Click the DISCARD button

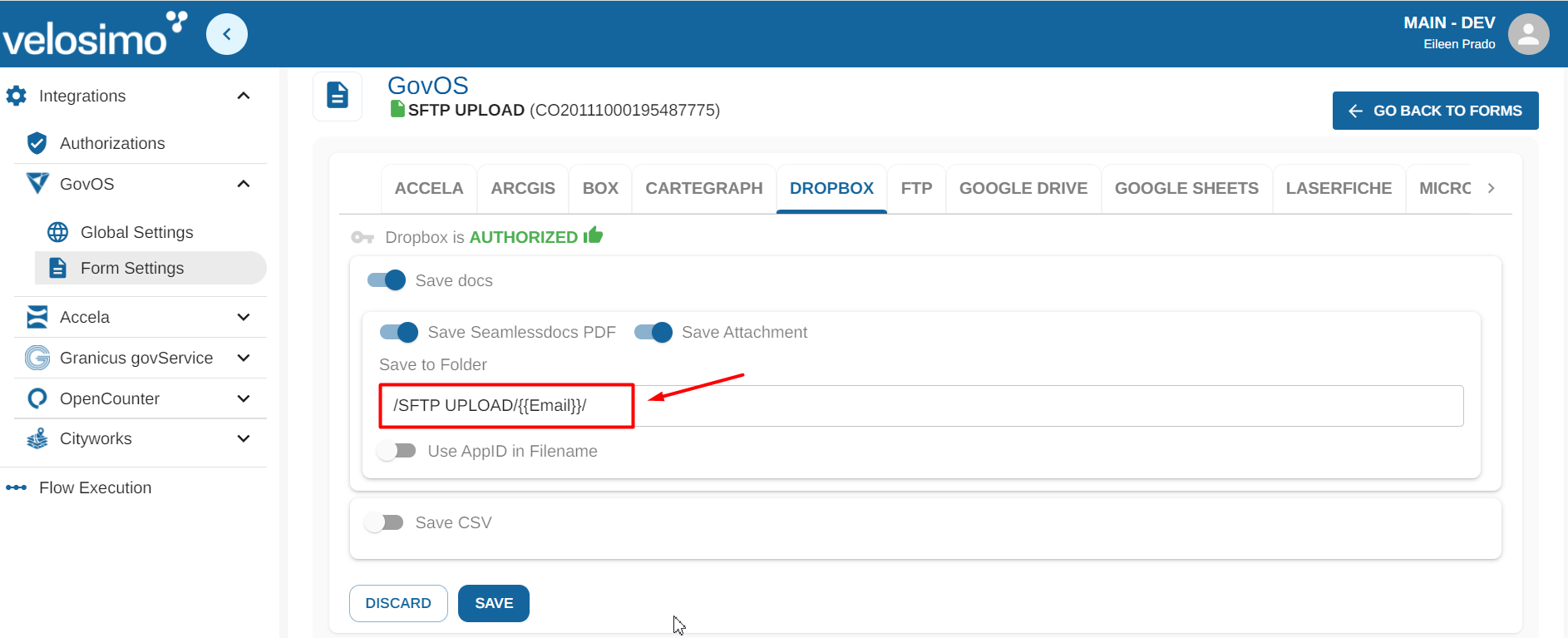pyautogui.click(x=398, y=603)
